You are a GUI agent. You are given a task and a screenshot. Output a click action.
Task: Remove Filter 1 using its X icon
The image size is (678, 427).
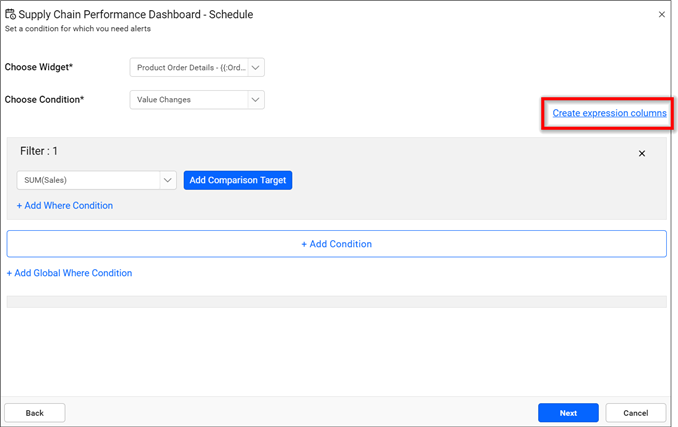pyautogui.click(x=642, y=154)
